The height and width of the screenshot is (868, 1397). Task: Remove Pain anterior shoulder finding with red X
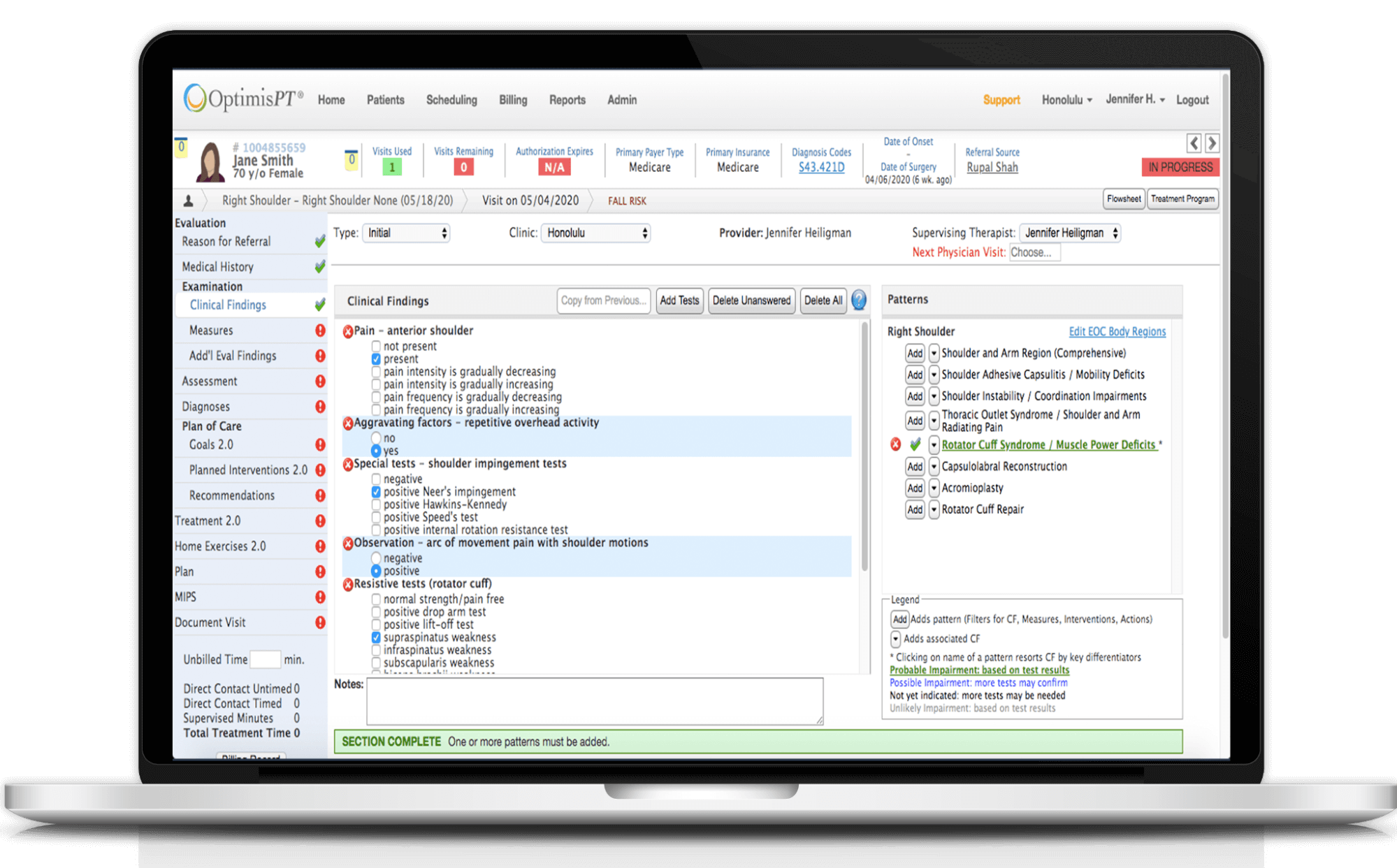pos(348,331)
